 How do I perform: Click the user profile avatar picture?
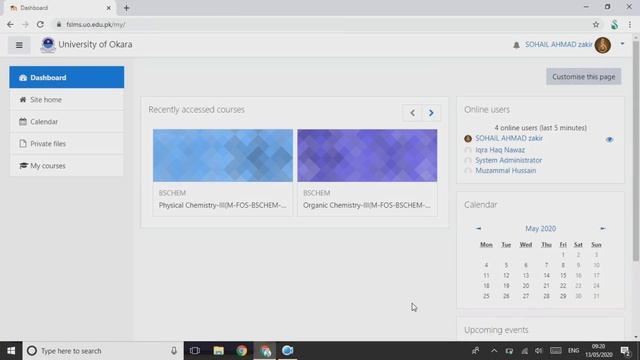pos(603,45)
